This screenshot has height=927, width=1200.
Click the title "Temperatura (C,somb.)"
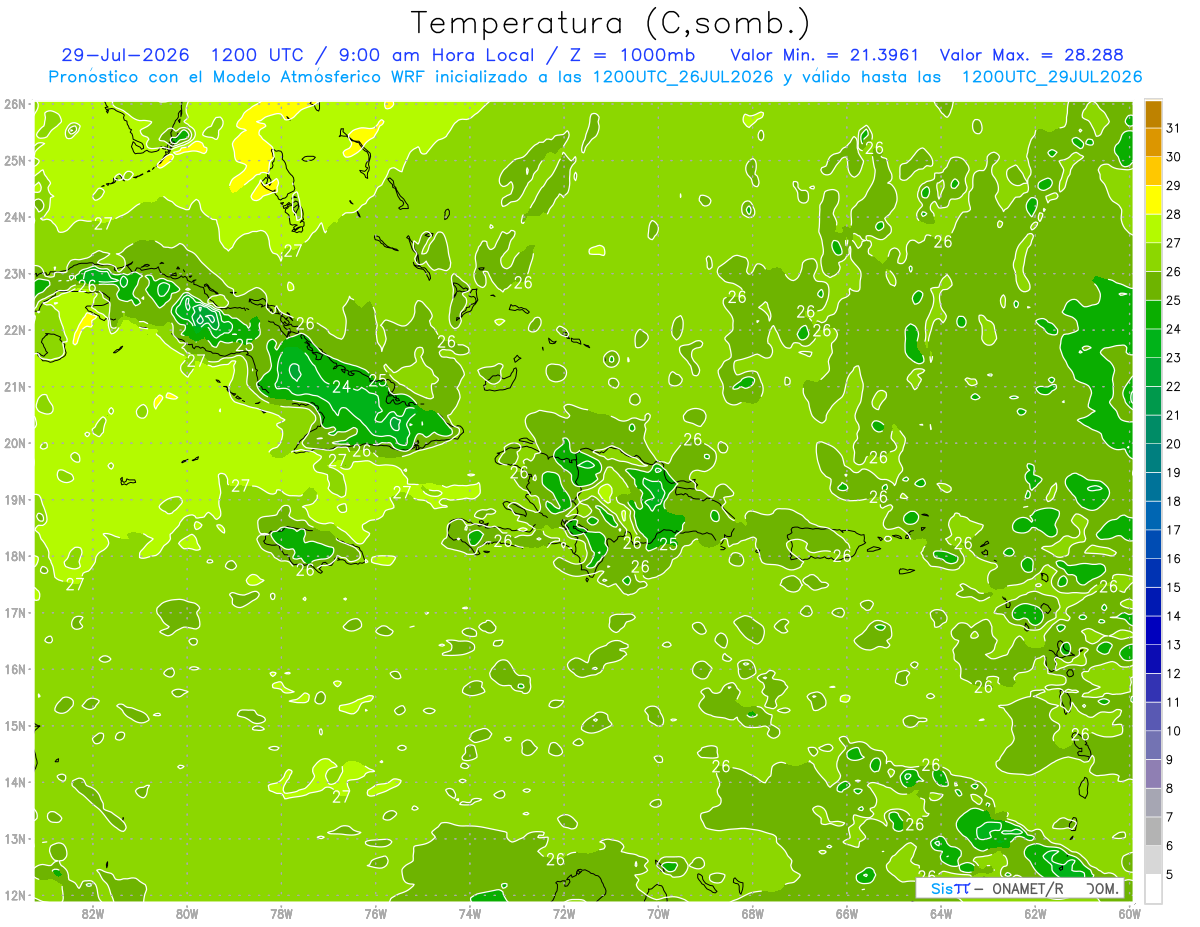pos(611,22)
